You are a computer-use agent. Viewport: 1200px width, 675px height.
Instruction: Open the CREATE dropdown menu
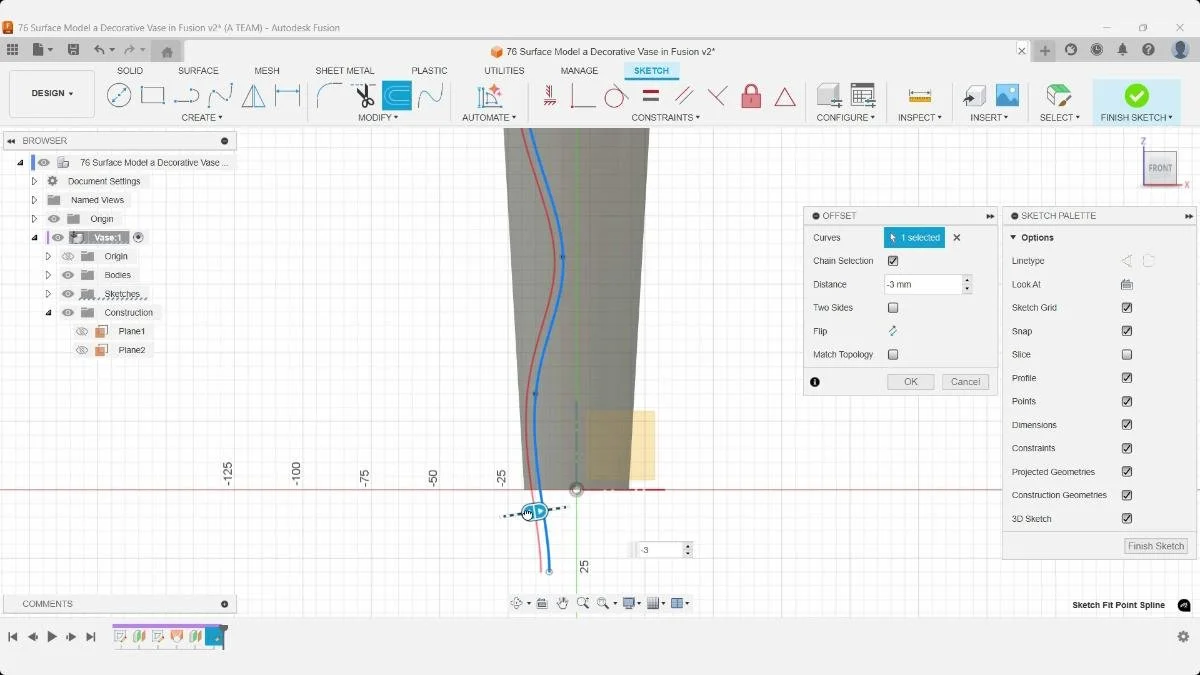click(202, 117)
